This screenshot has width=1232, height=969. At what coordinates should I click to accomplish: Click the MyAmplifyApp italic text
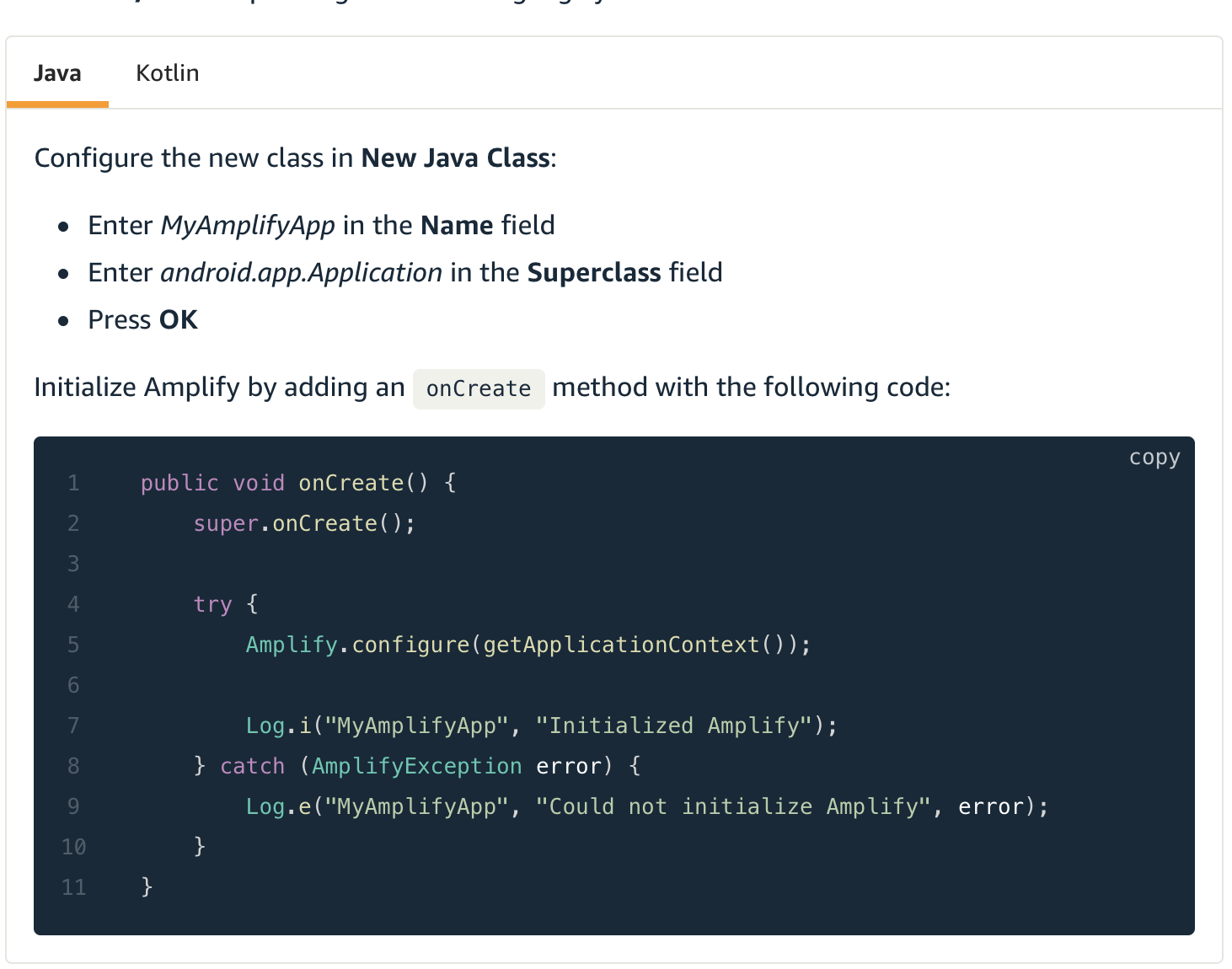[248, 225]
